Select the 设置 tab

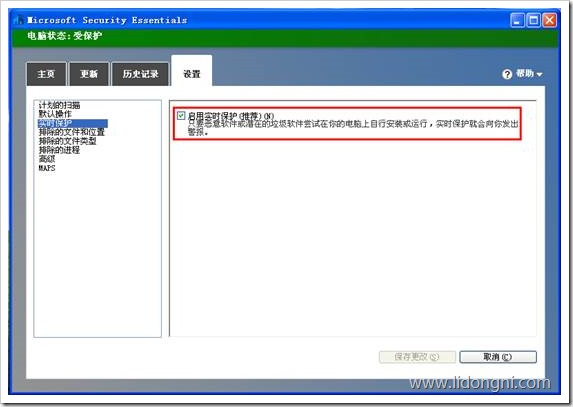(x=191, y=72)
